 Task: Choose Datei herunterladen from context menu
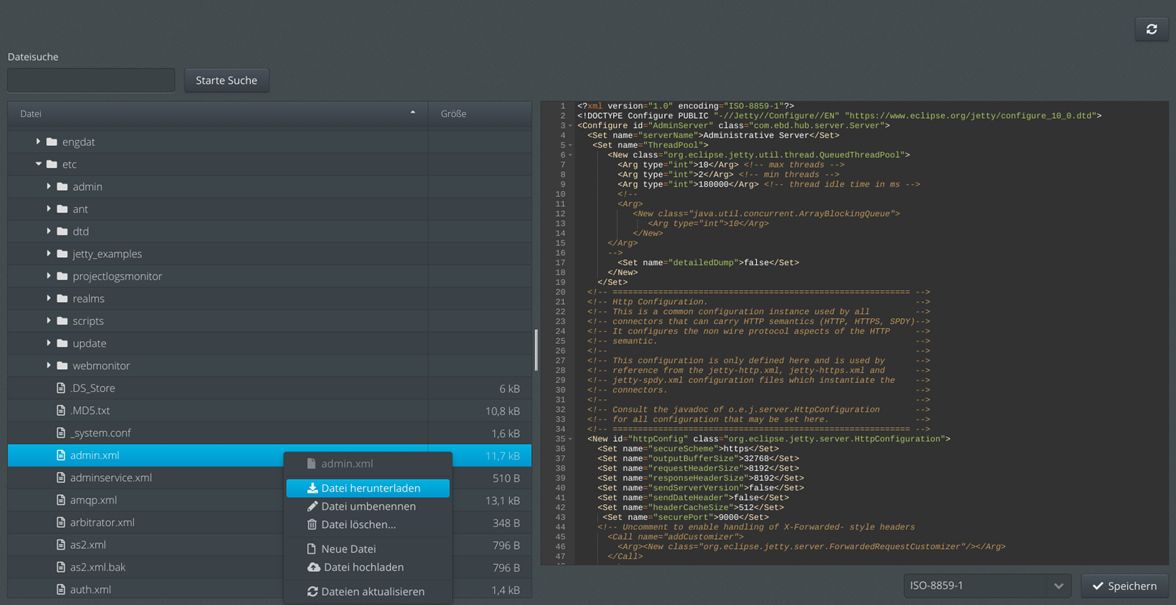coord(368,488)
